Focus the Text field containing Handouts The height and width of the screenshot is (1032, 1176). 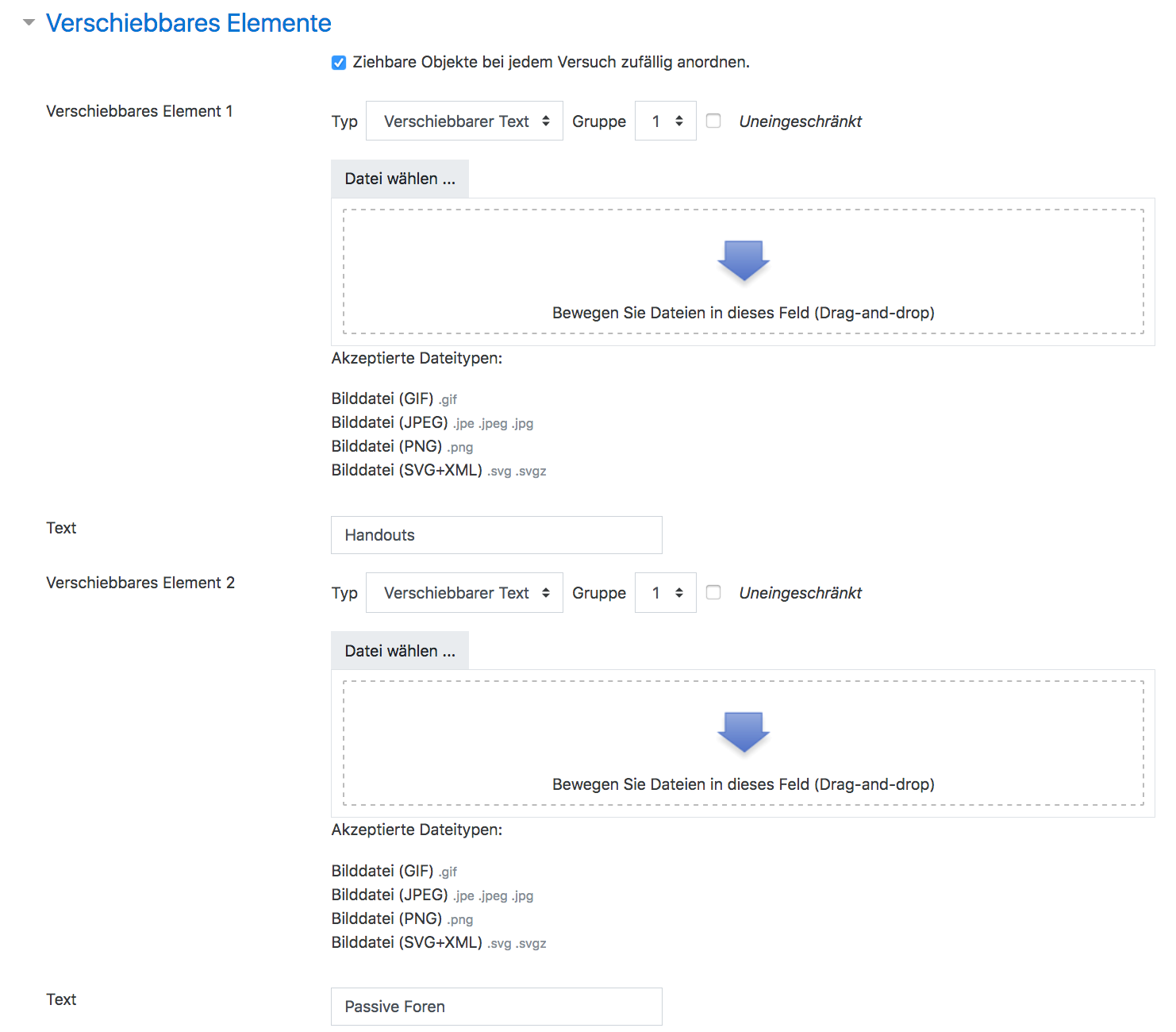pos(497,535)
